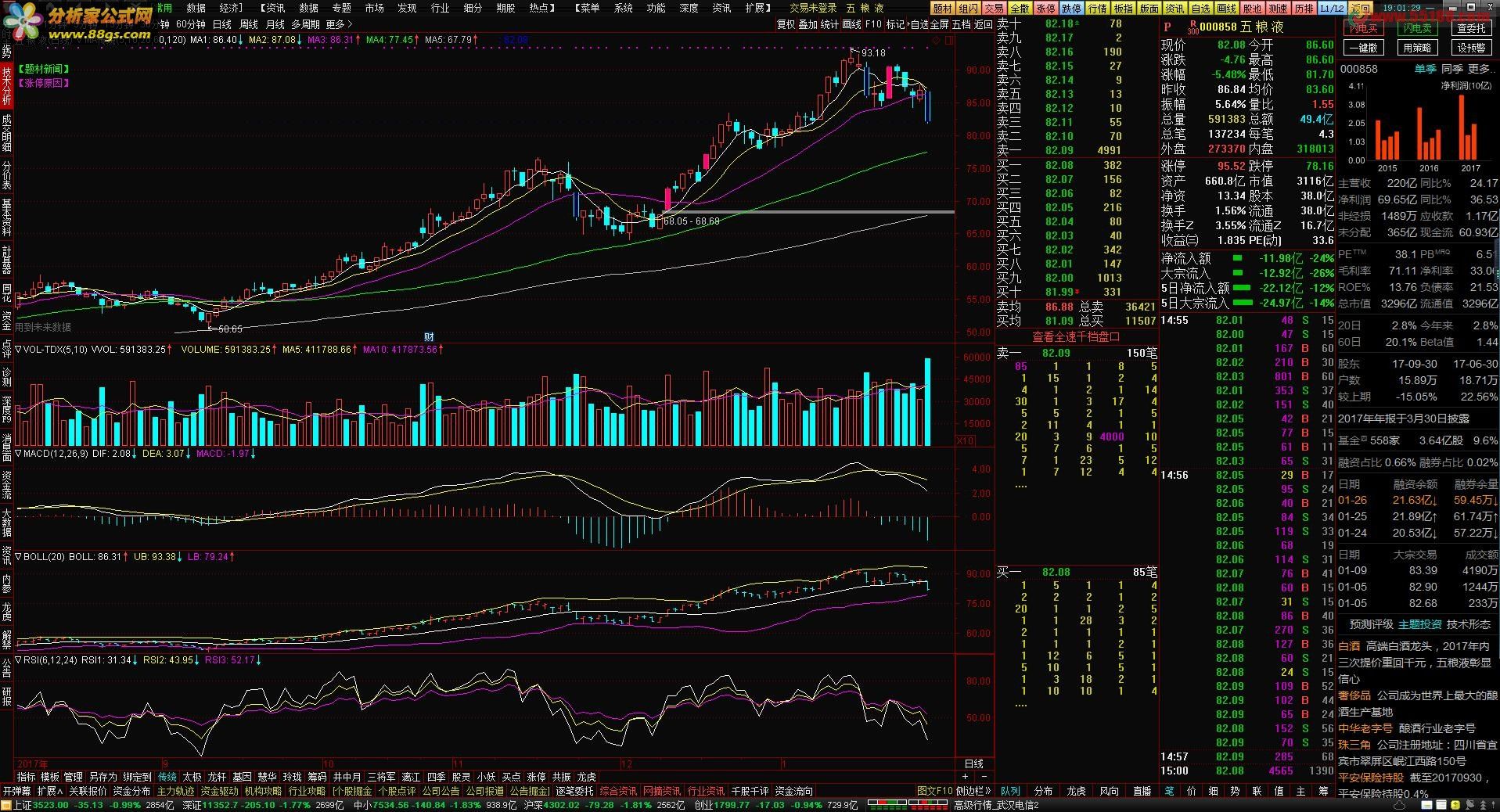The width and height of the screenshot is (1500, 812).
Task: Toggle the 五档 order book view
Action: [x=961, y=24]
